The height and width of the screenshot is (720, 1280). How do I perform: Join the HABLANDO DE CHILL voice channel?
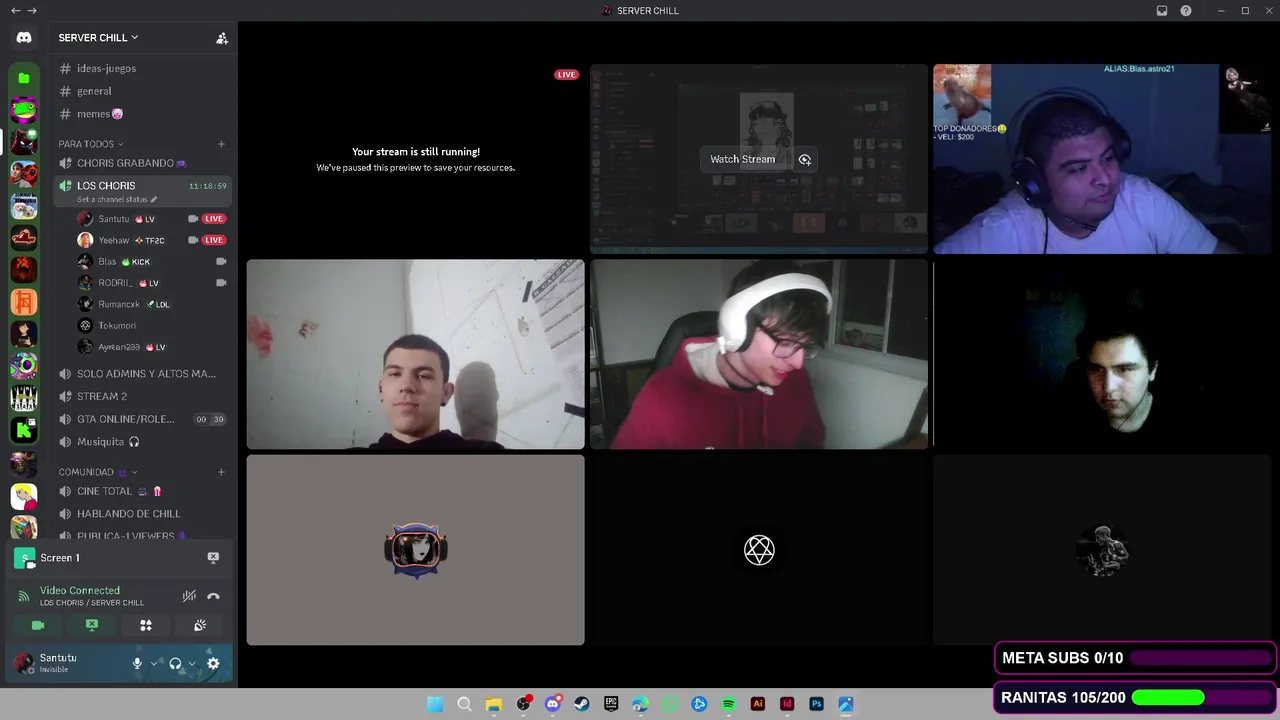142,514
